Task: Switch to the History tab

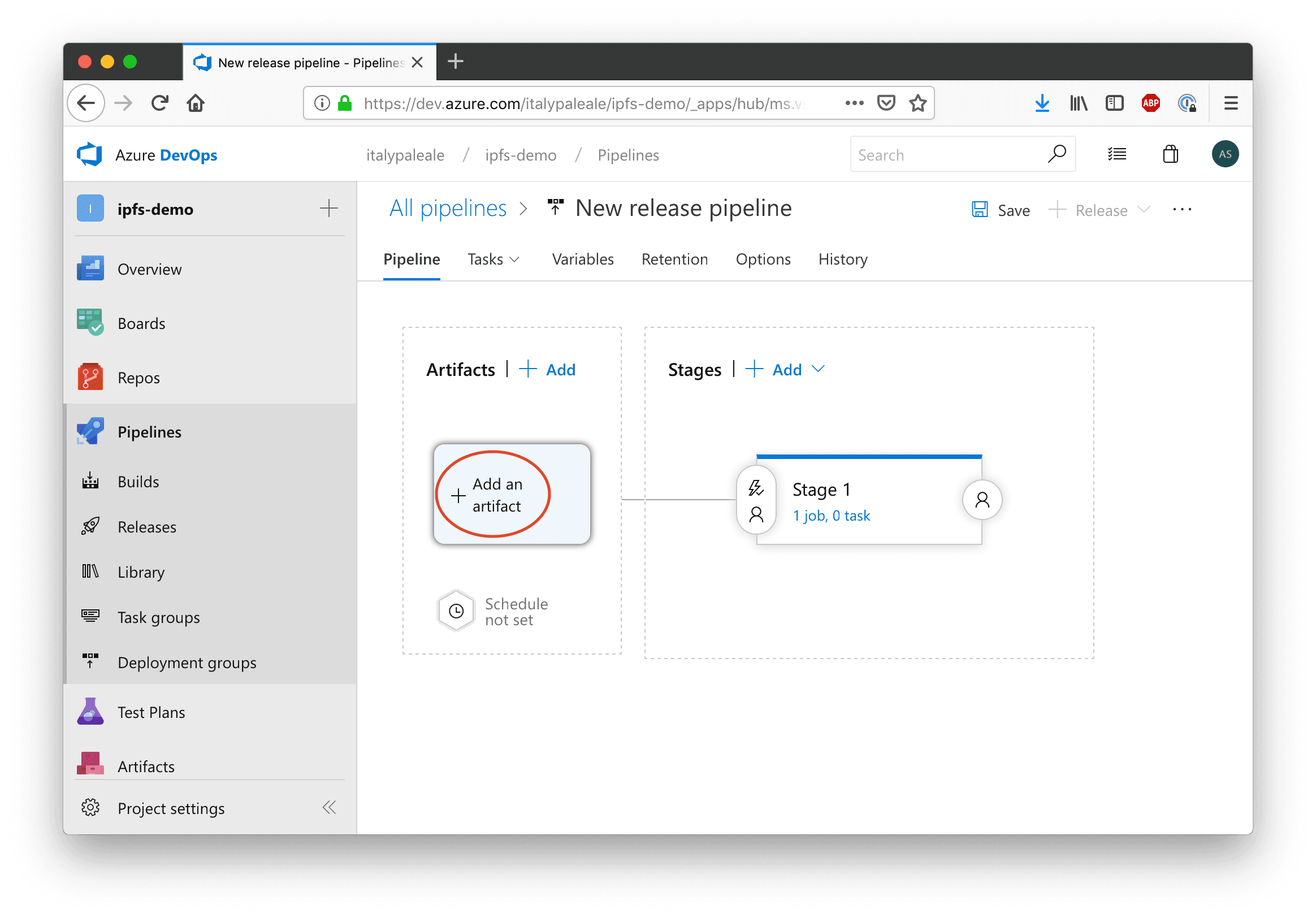Action: [842, 259]
